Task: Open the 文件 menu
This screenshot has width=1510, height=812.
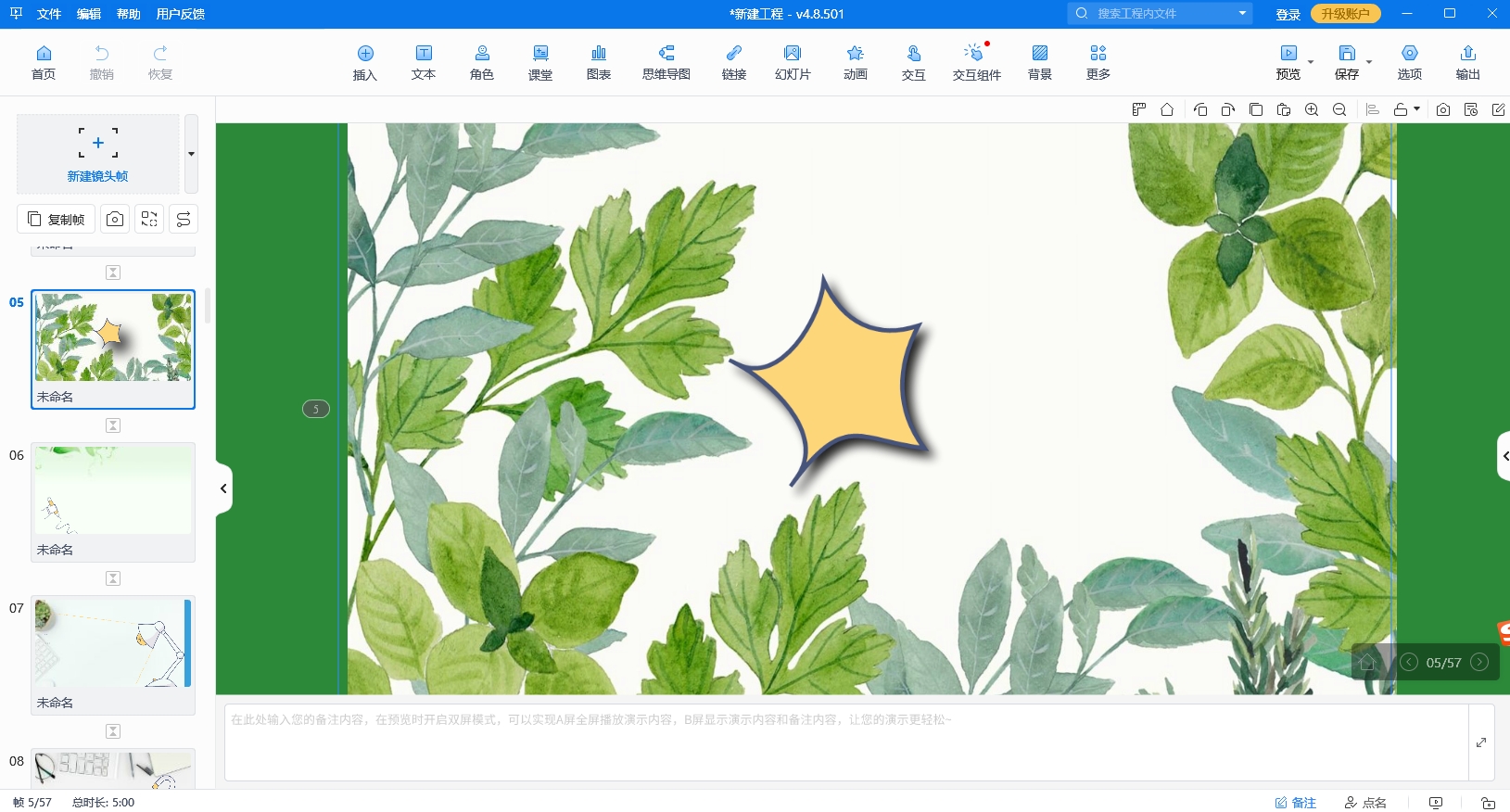Action: pos(49,14)
